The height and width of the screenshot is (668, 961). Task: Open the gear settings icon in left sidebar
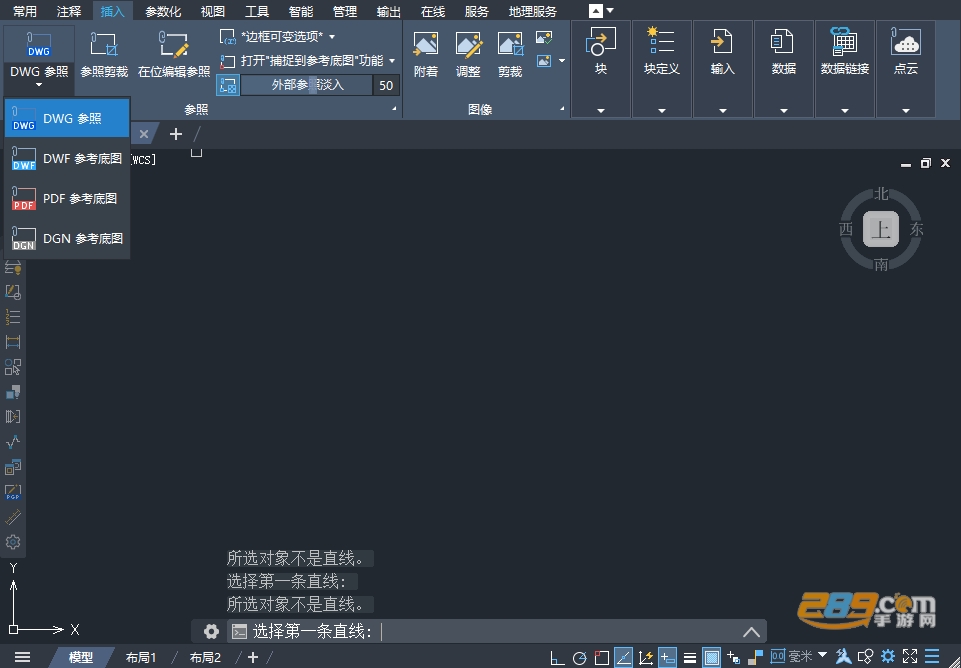click(x=13, y=542)
